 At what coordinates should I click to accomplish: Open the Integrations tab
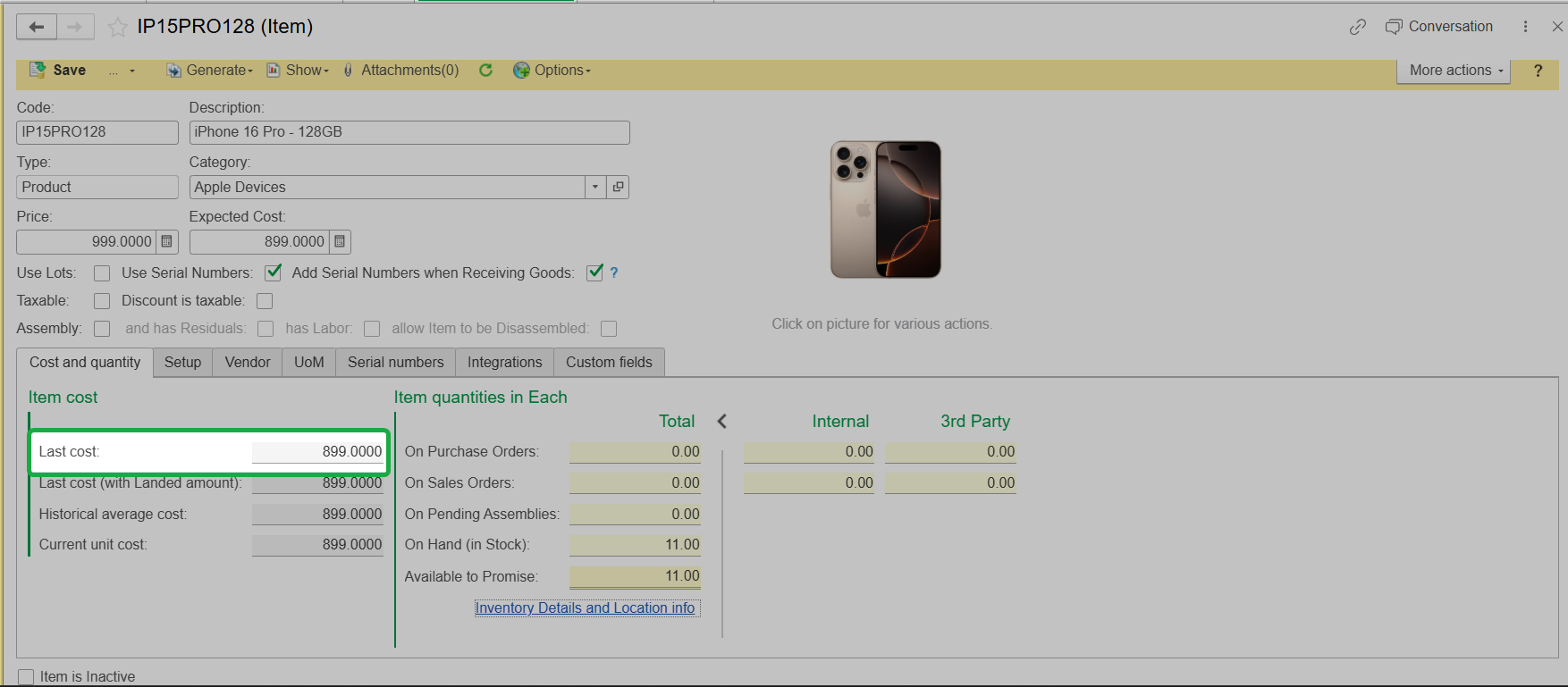505,363
